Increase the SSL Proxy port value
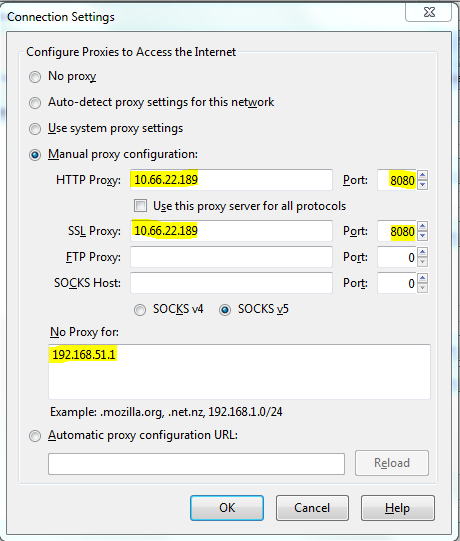This screenshot has height=541, width=460. pos(423,226)
